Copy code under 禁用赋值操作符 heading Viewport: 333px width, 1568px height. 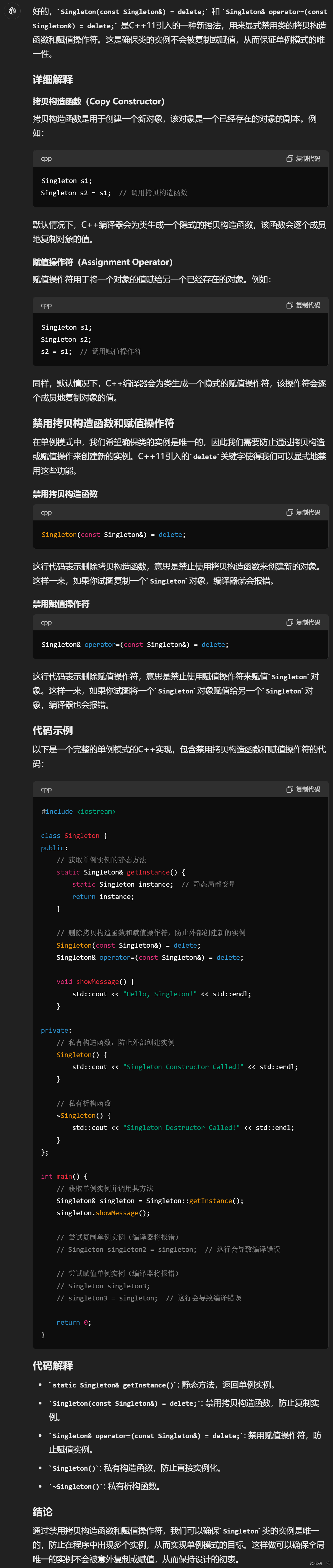pos(303,623)
